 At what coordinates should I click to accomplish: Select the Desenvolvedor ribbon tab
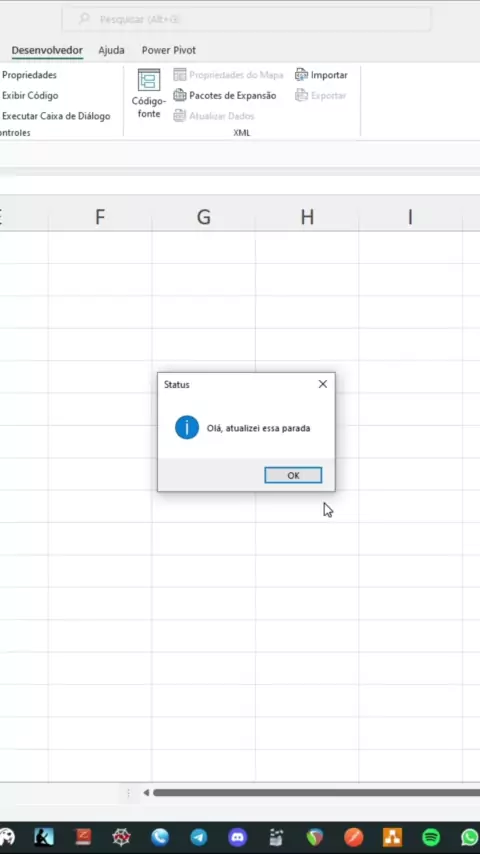tap(47, 50)
